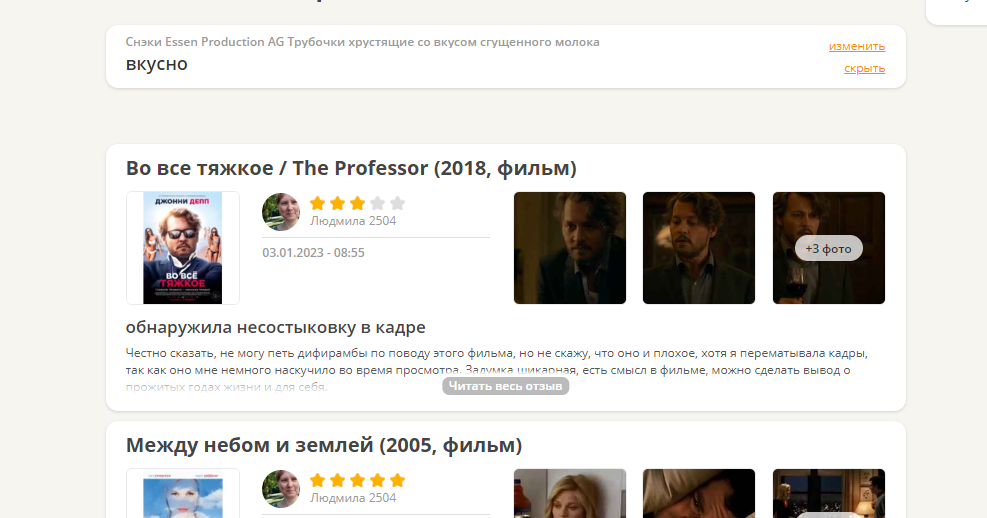Screen dimensions: 987x518
Task: Open review title 'Между небом и землей (2005, фильм)'
Action: click(x=324, y=445)
